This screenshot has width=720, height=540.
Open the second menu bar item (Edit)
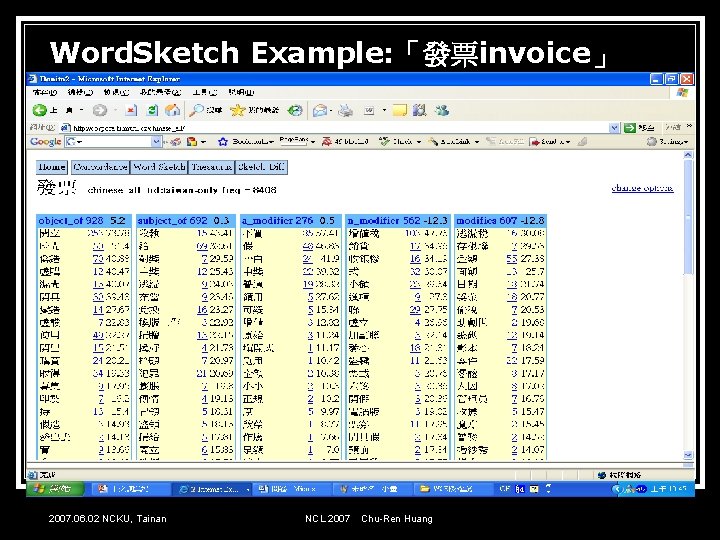(80, 92)
